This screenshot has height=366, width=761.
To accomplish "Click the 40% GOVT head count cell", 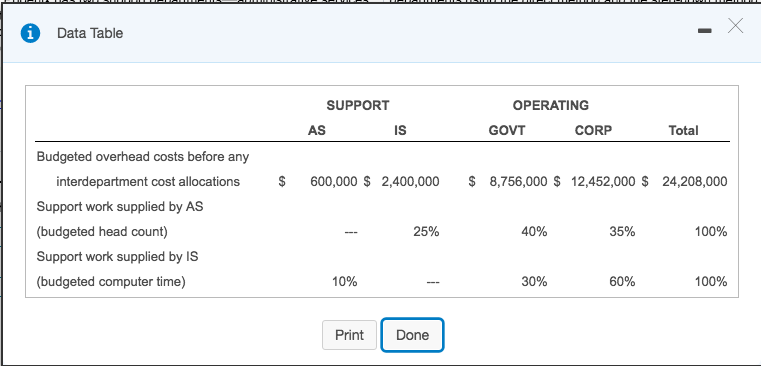I will (534, 232).
